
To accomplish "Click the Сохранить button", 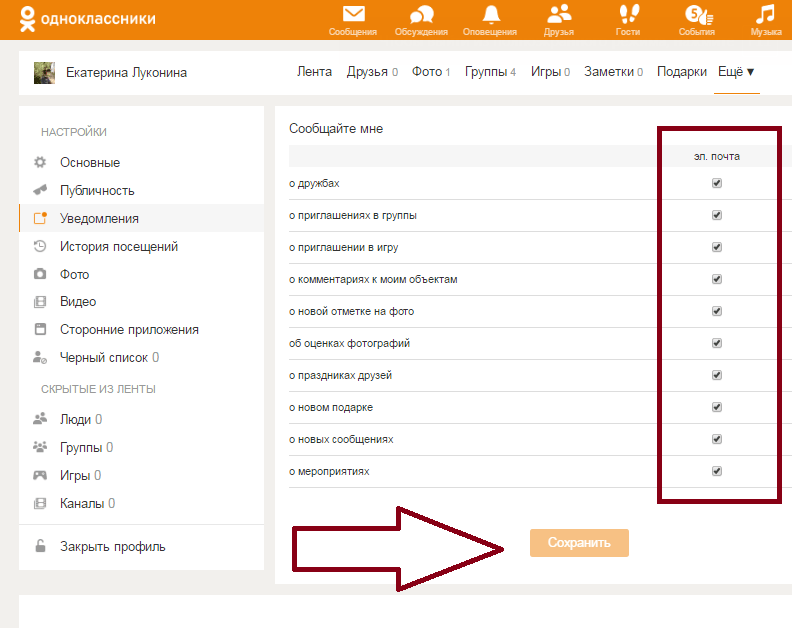I will (x=579, y=543).
